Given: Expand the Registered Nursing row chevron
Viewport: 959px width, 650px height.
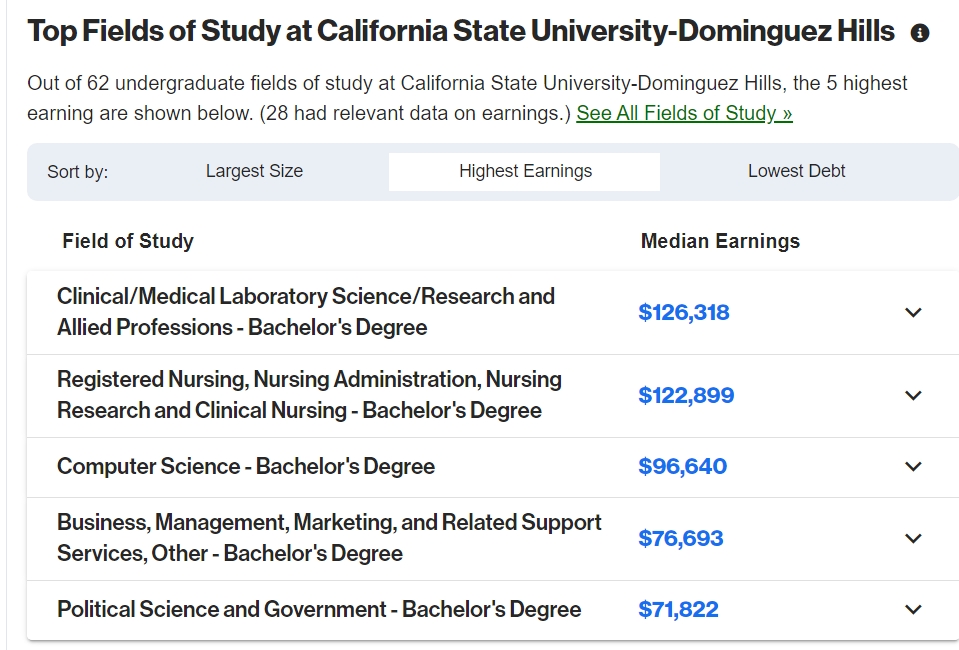Looking at the screenshot, I should (913, 396).
